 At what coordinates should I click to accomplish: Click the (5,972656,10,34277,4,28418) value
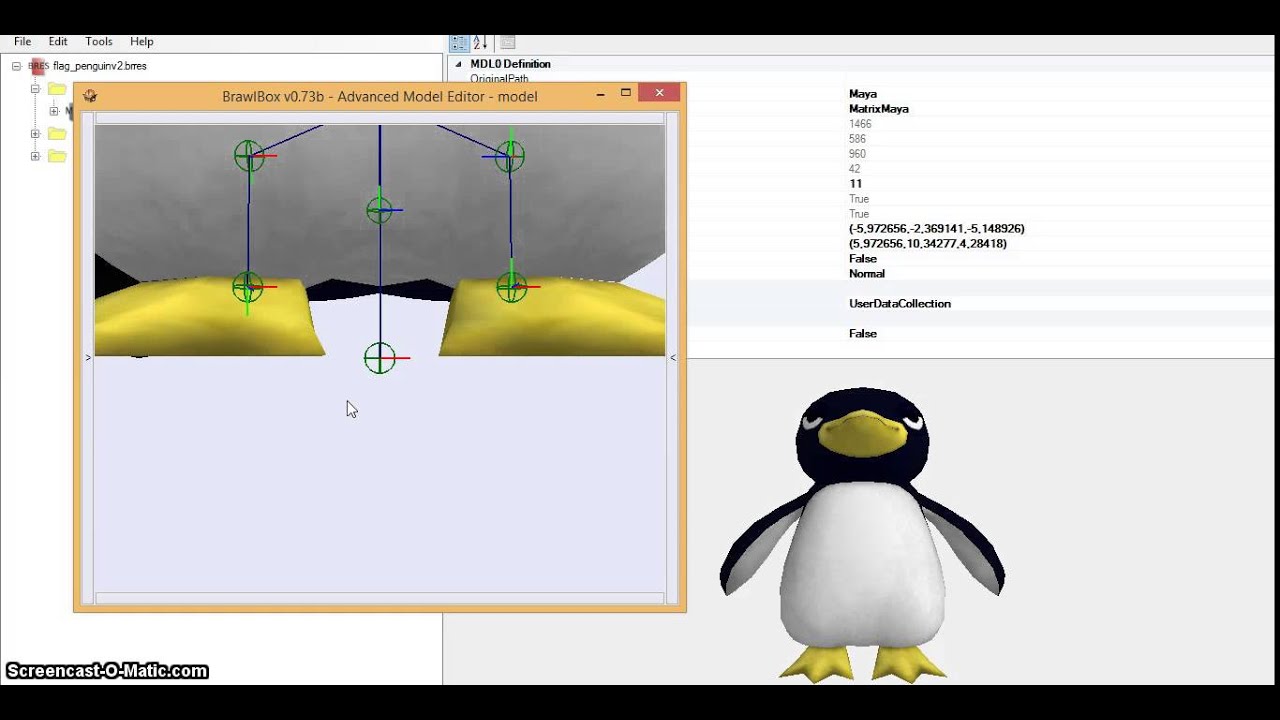[928, 244]
